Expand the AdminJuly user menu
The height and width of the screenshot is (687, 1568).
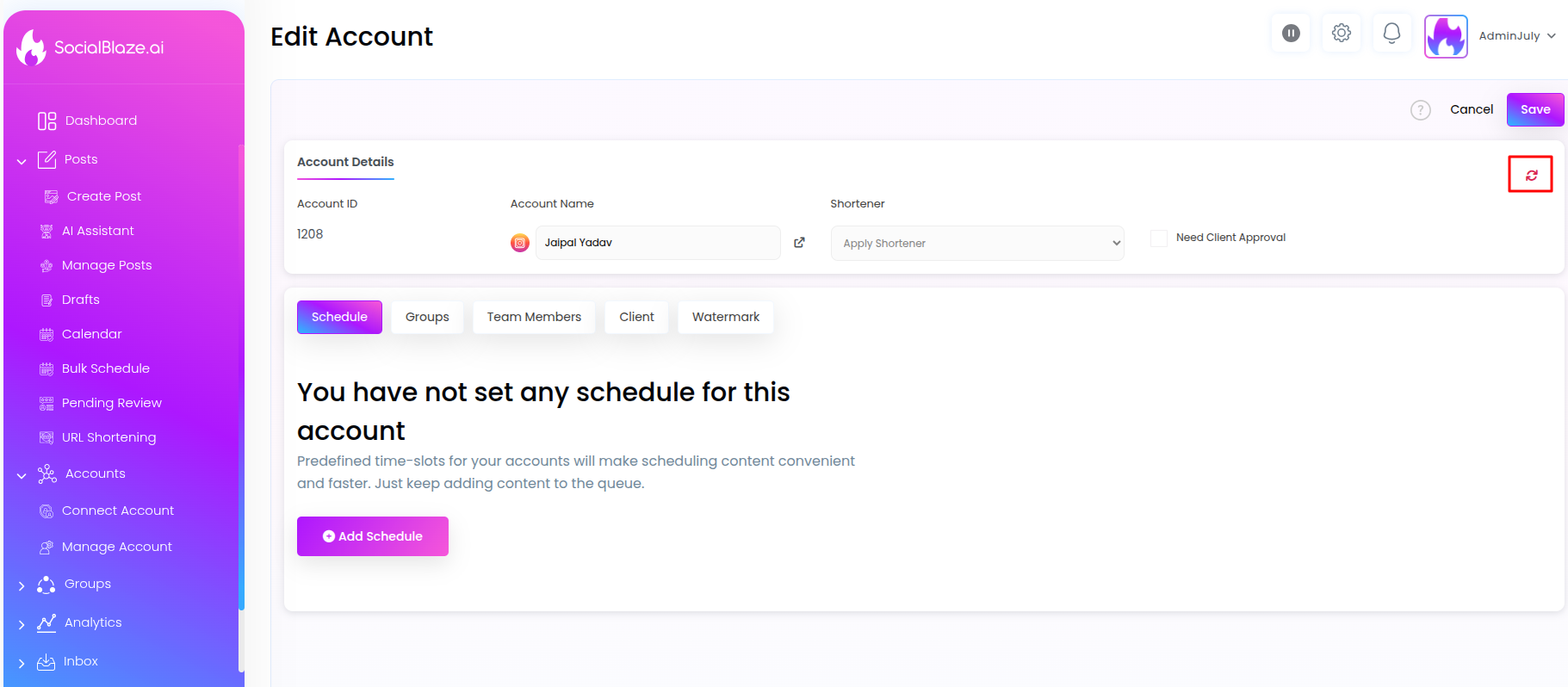[1517, 36]
